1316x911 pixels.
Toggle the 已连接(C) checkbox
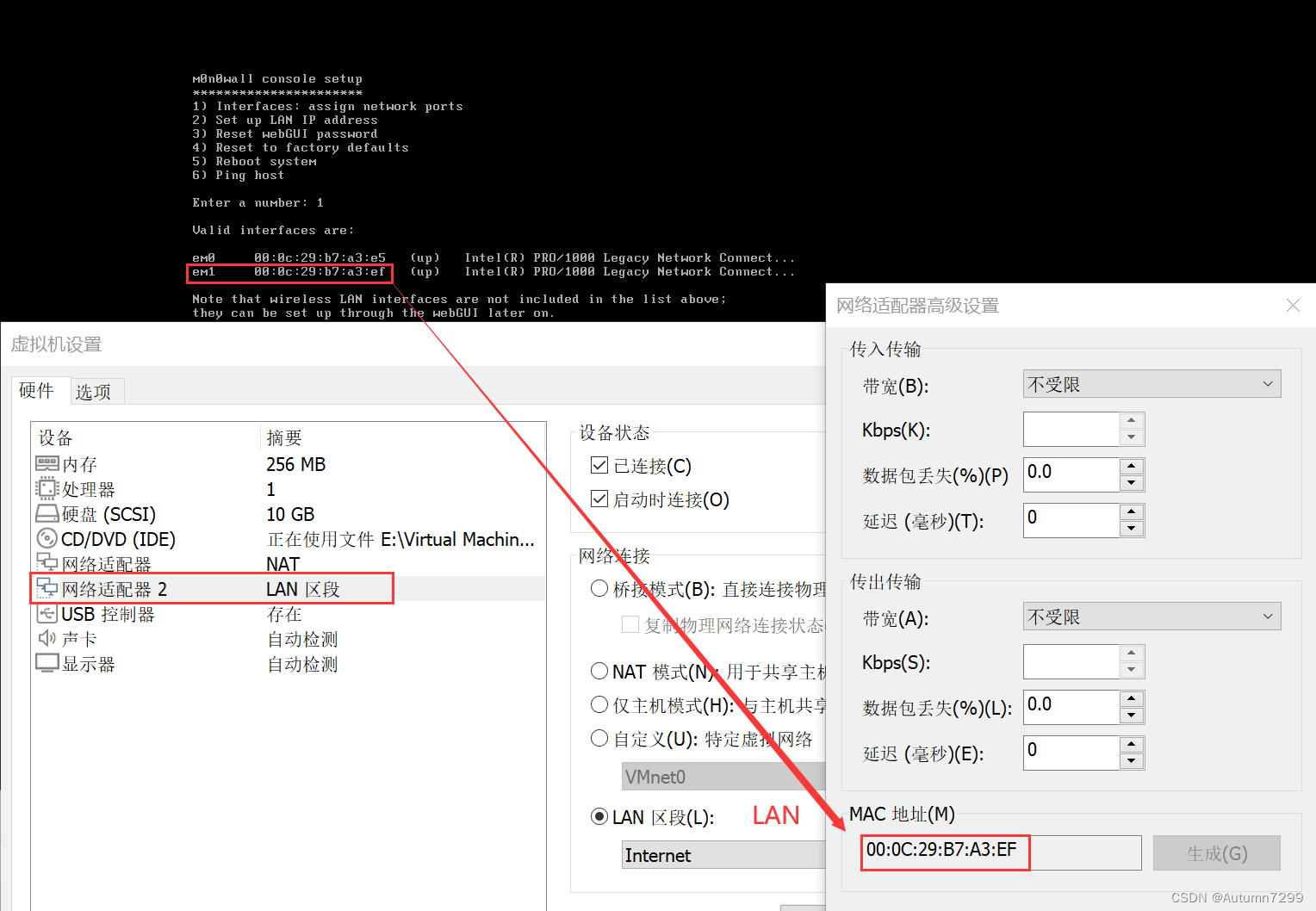coord(599,466)
